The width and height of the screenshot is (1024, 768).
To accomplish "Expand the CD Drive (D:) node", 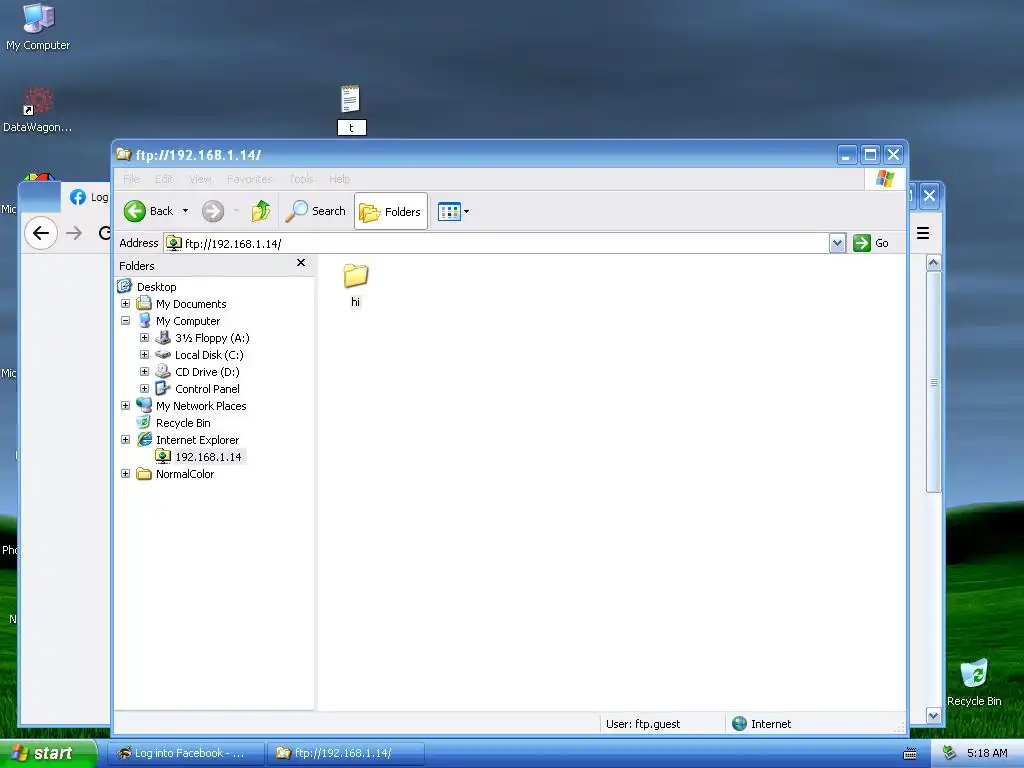I will click(x=144, y=372).
